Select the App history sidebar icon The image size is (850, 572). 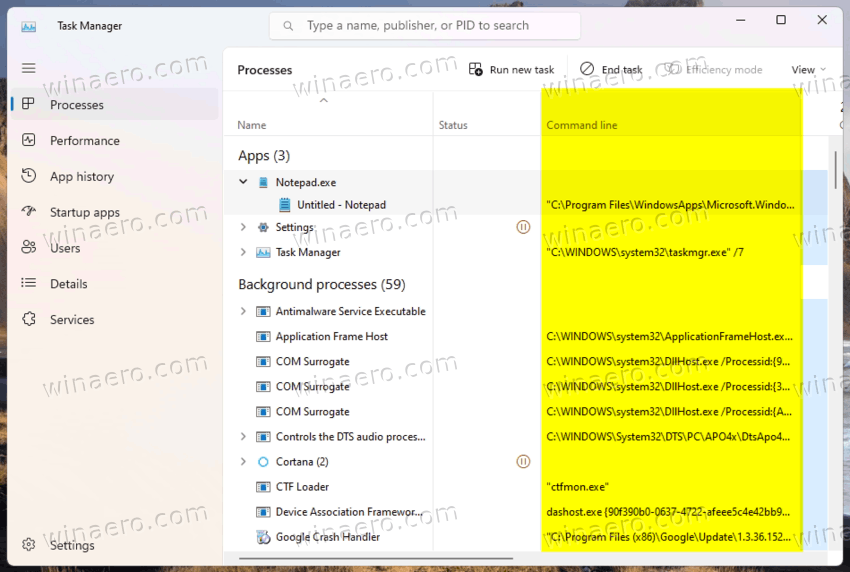[28, 176]
